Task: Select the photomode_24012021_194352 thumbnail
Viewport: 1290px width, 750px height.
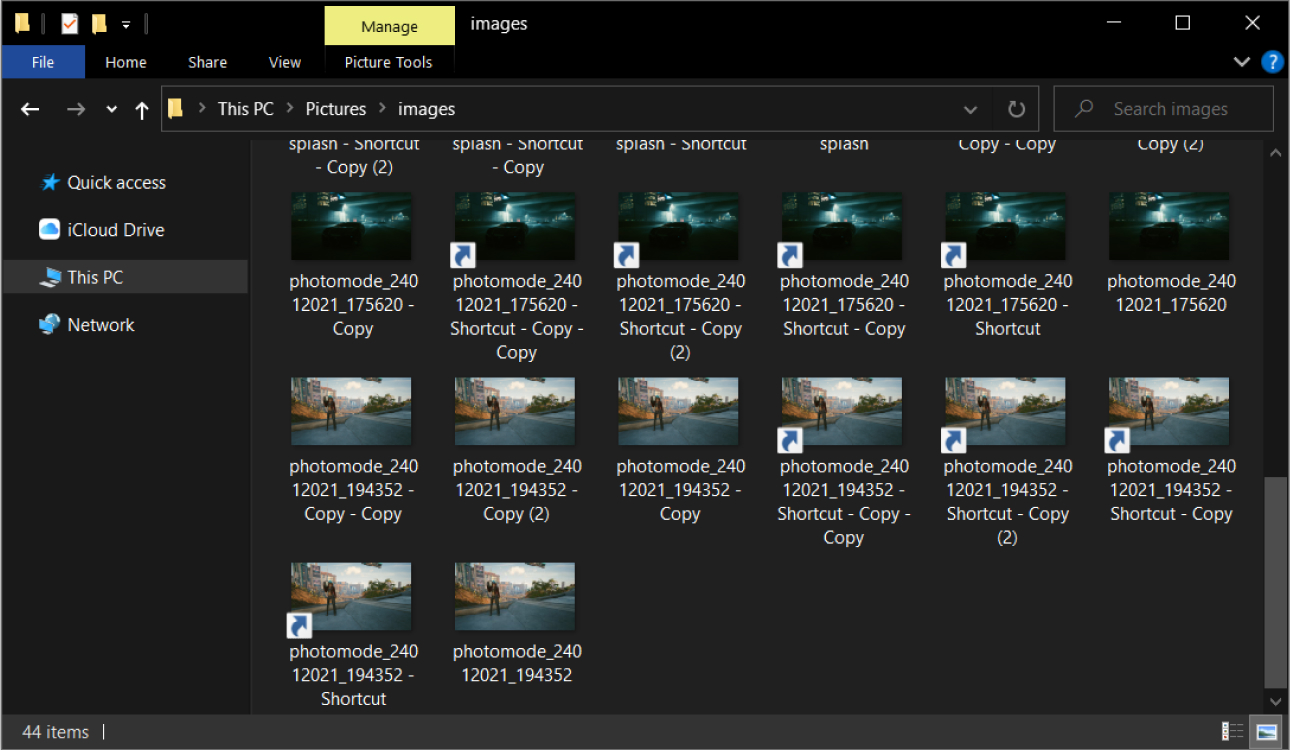Action: point(515,596)
